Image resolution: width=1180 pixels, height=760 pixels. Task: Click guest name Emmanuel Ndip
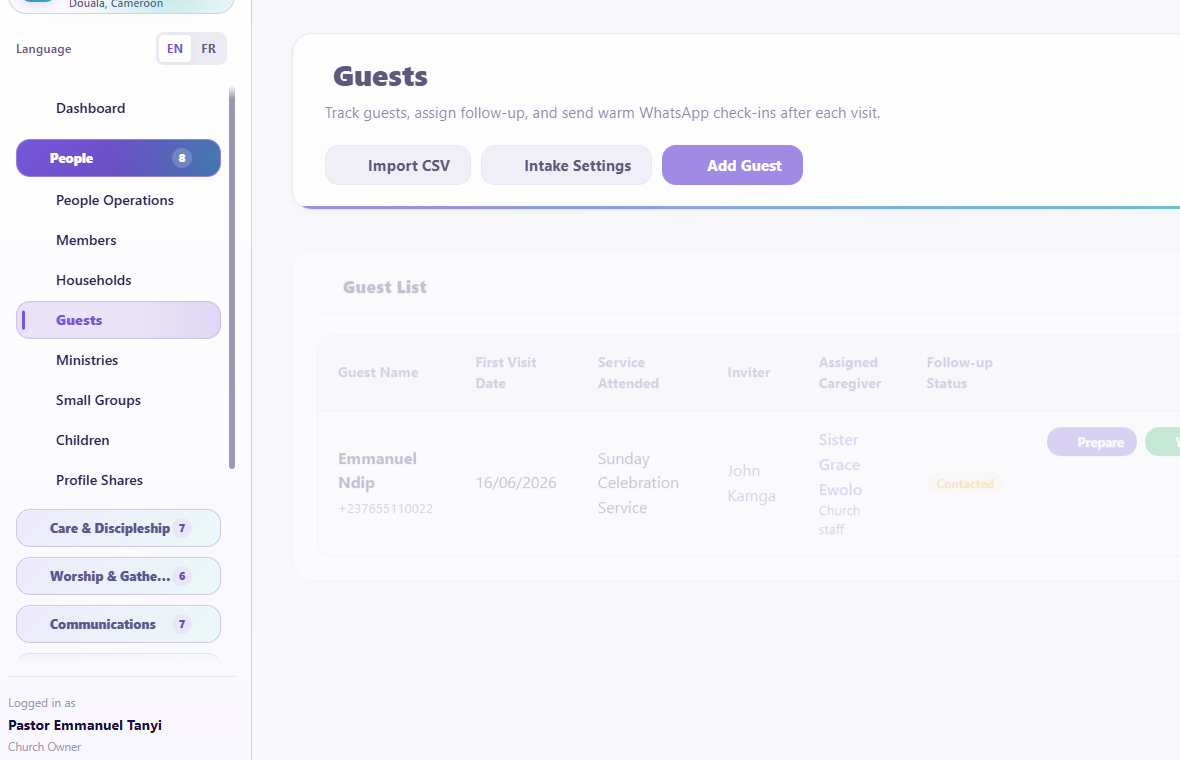[x=377, y=470]
